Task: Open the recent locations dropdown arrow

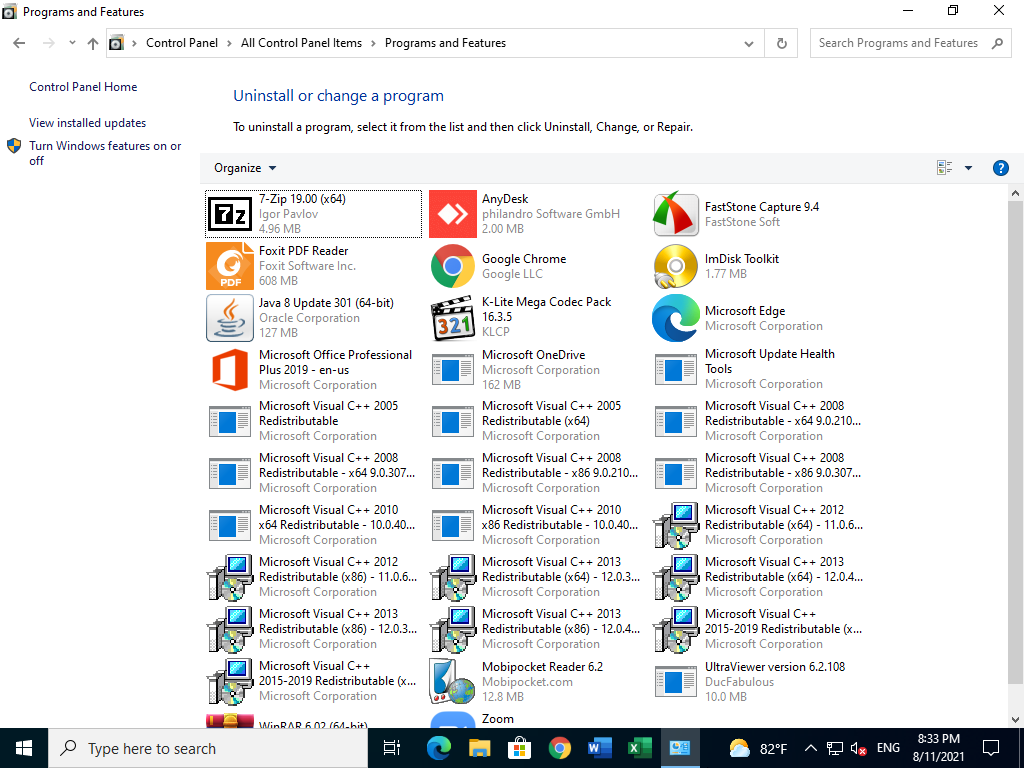Action: pyautogui.click(x=72, y=43)
